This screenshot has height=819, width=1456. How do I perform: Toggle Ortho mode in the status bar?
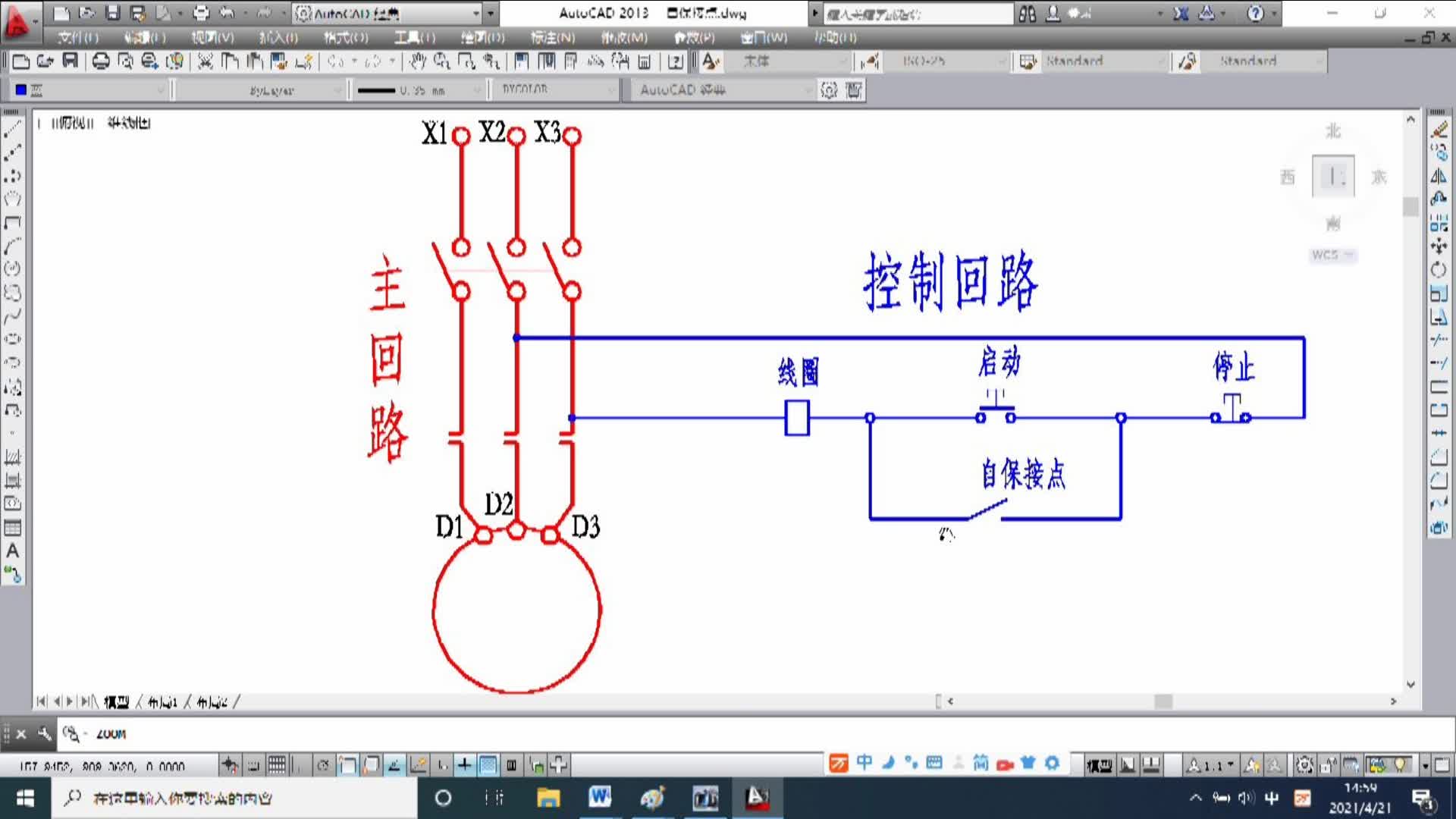pos(301,765)
